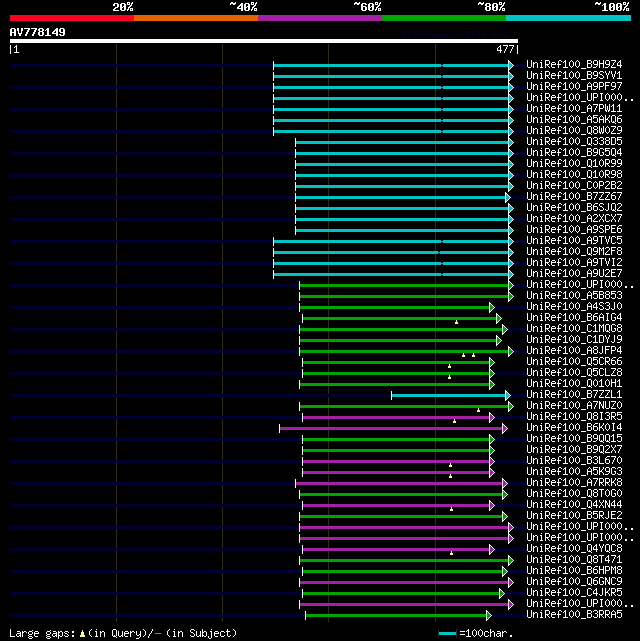Select the UniRef100_B5RJE2 label
This screenshot has width=640, height=641.
(x=574, y=515)
